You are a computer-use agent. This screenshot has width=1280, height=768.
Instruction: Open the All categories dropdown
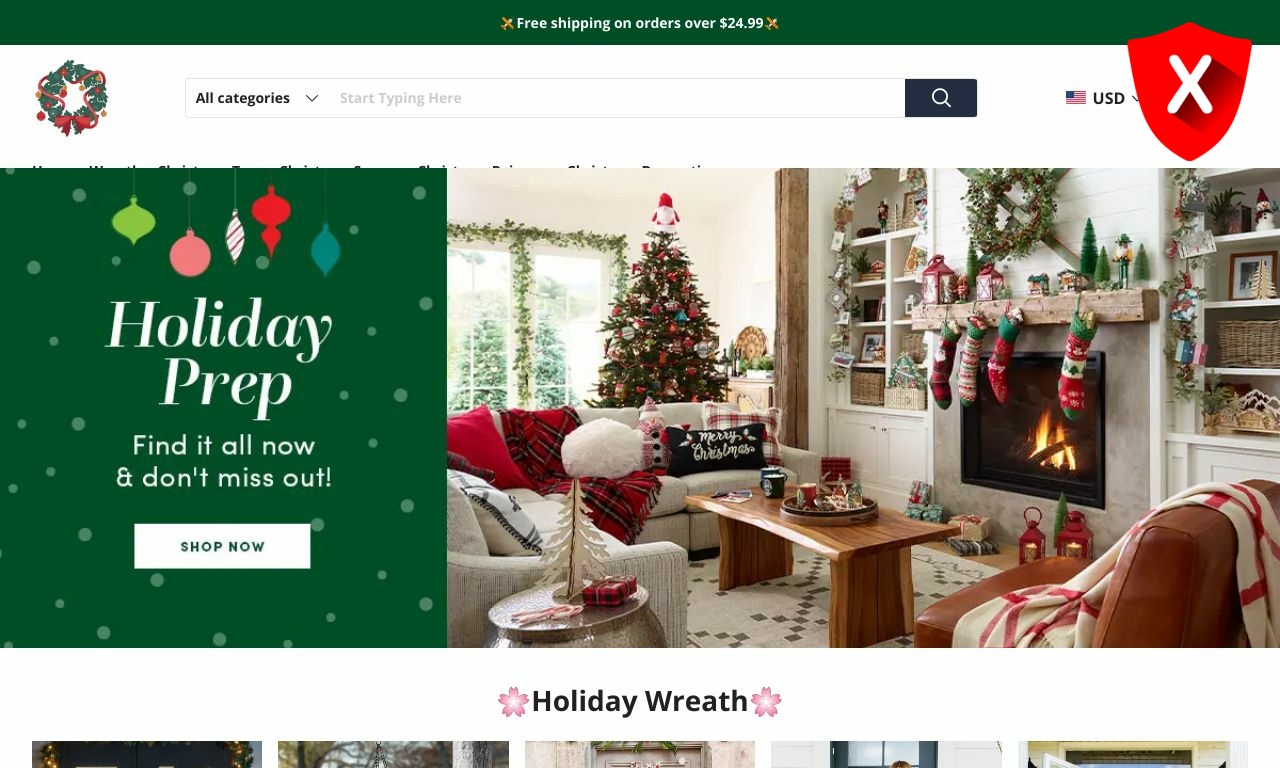pyautogui.click(x=257, y=98)
